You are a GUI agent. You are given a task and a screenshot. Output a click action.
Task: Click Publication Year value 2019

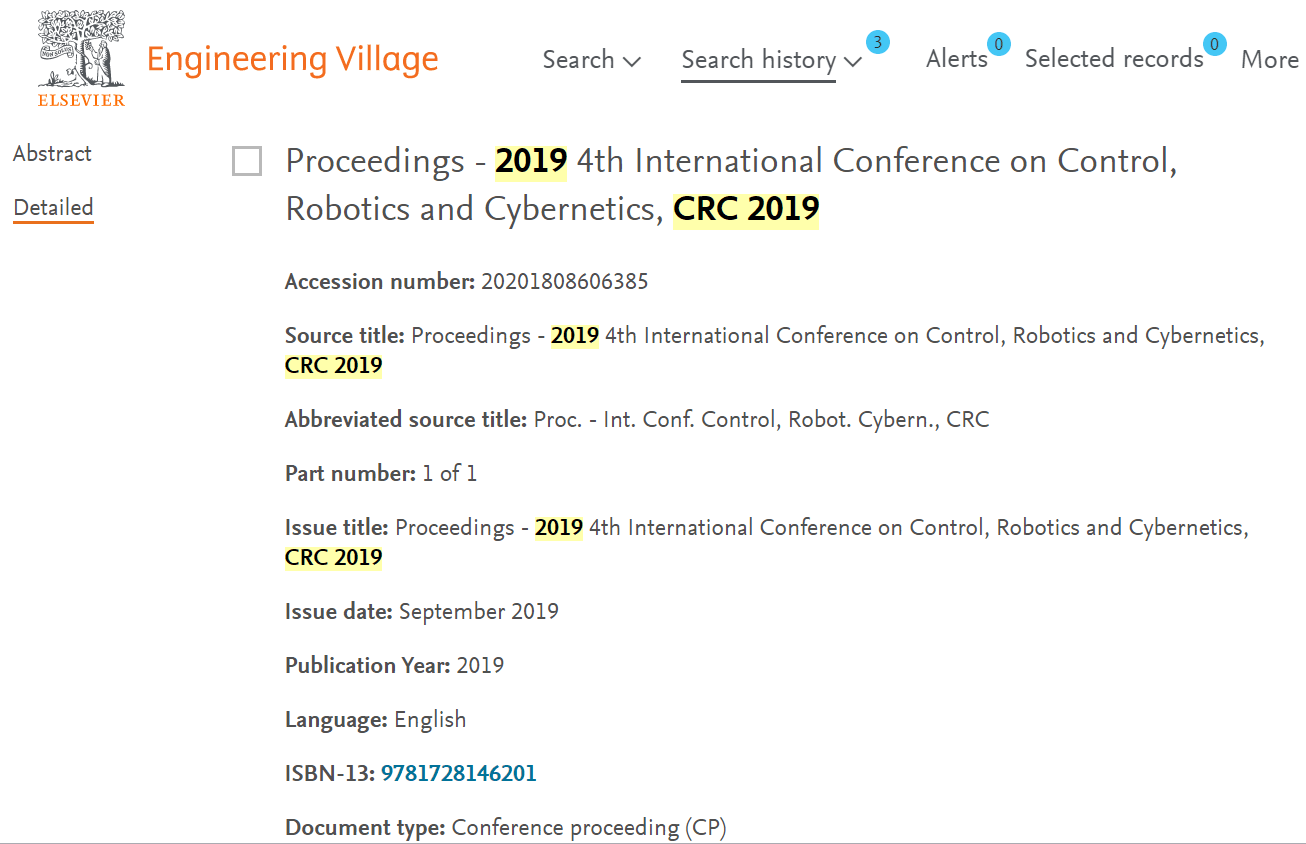(x=480, y=666)
